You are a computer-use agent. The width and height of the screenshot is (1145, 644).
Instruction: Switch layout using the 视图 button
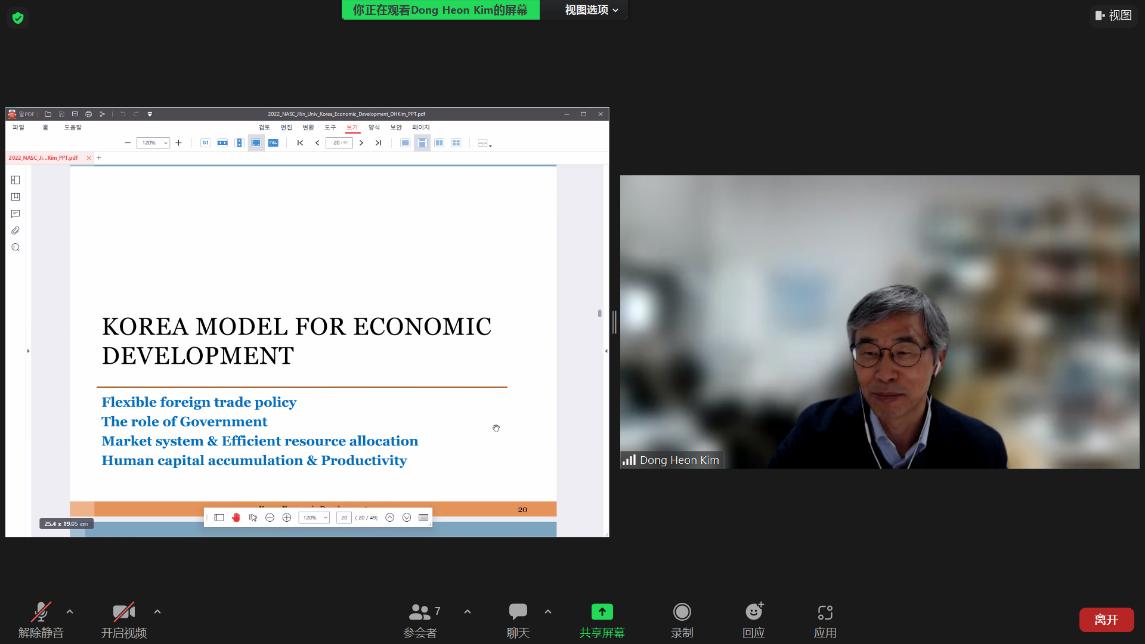[x=1113, y=15]
